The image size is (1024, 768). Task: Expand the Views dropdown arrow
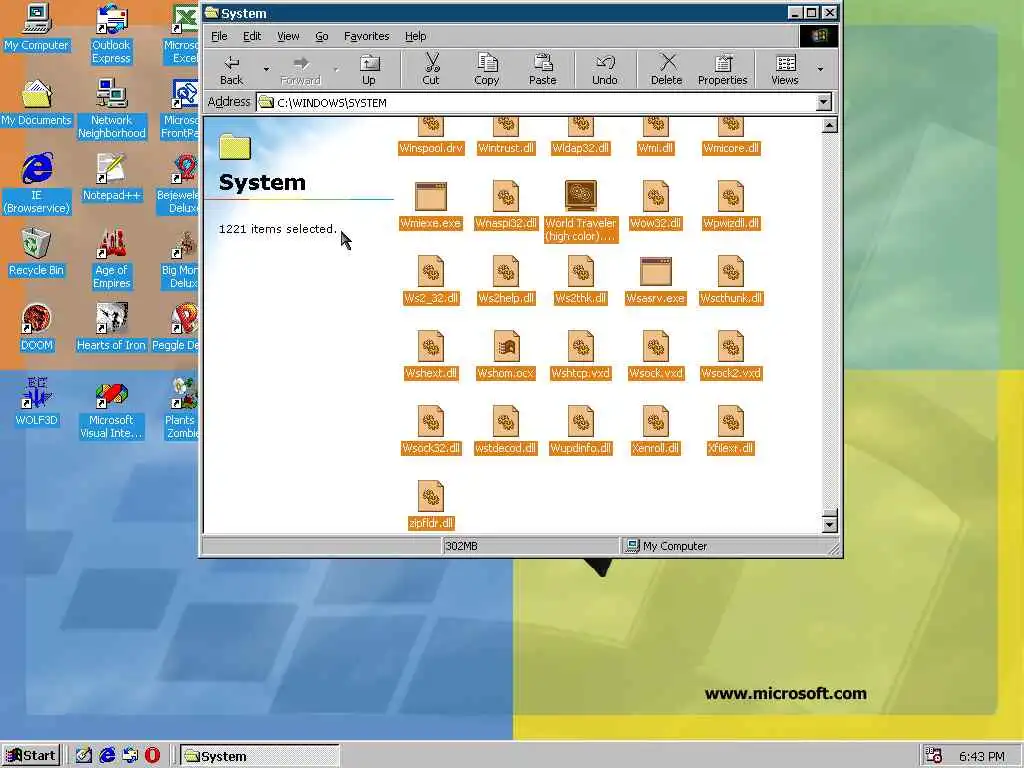pyautogui.click(x=820, y=69)
